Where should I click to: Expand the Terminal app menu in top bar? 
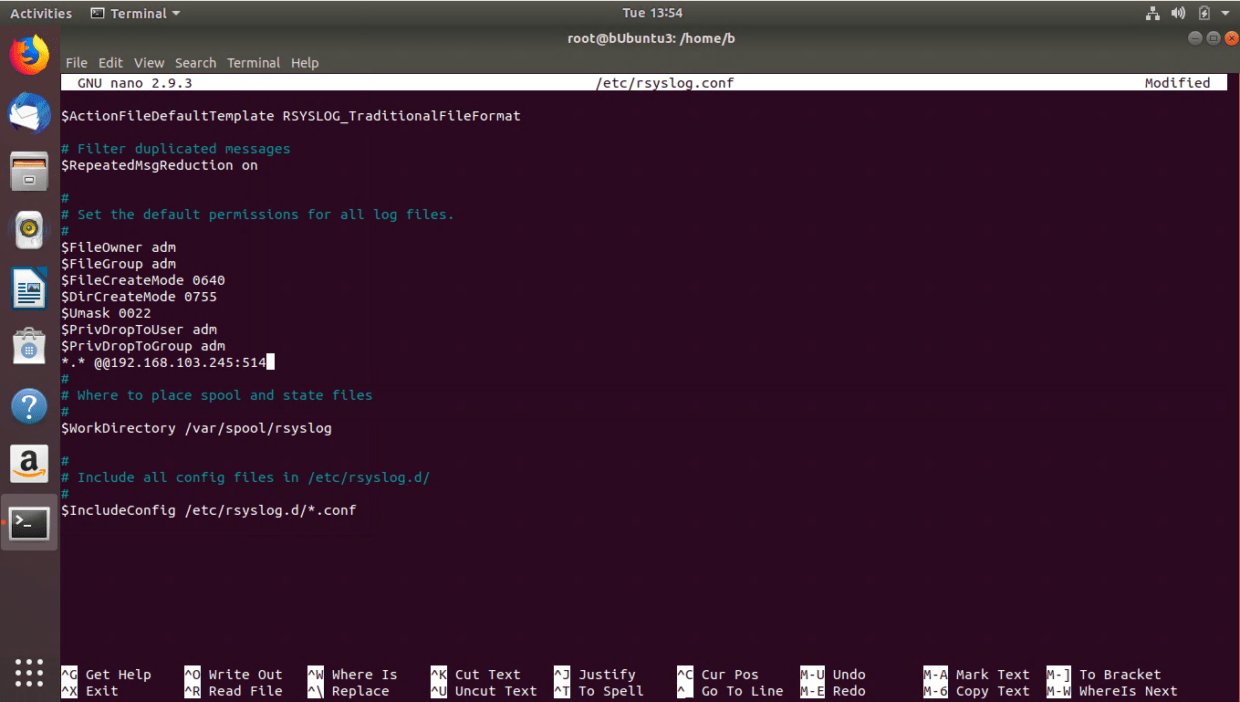click(x=135, y=13)
